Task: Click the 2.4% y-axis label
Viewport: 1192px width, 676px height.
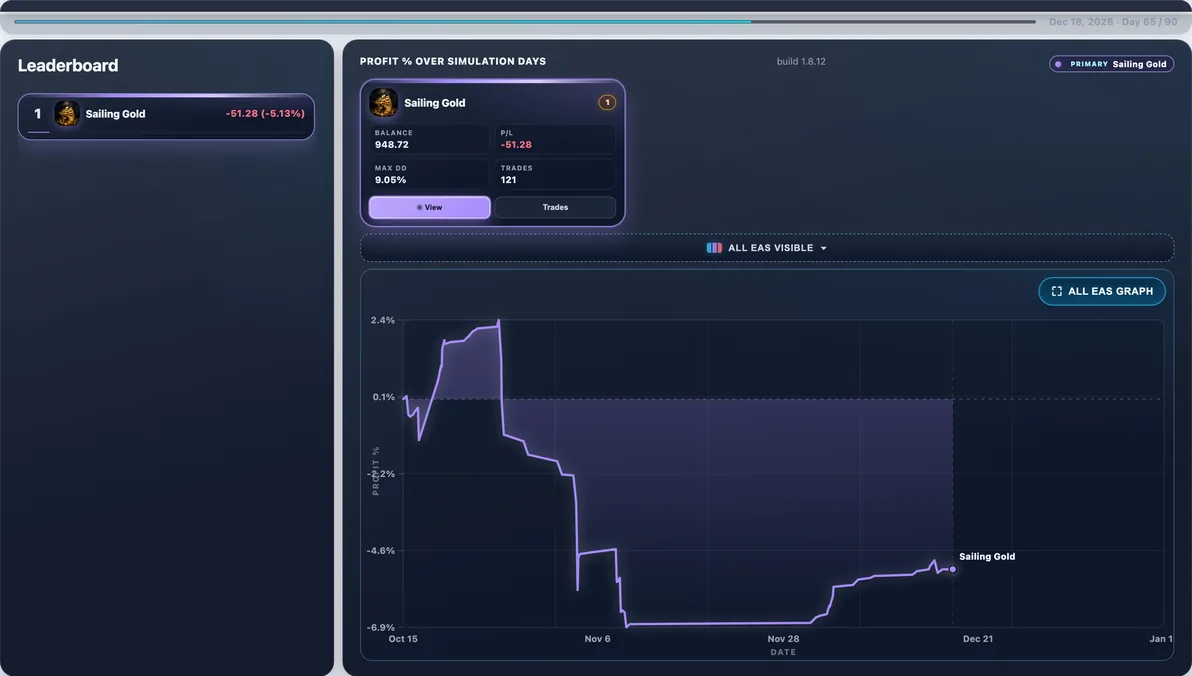Action: coord(382,320)
